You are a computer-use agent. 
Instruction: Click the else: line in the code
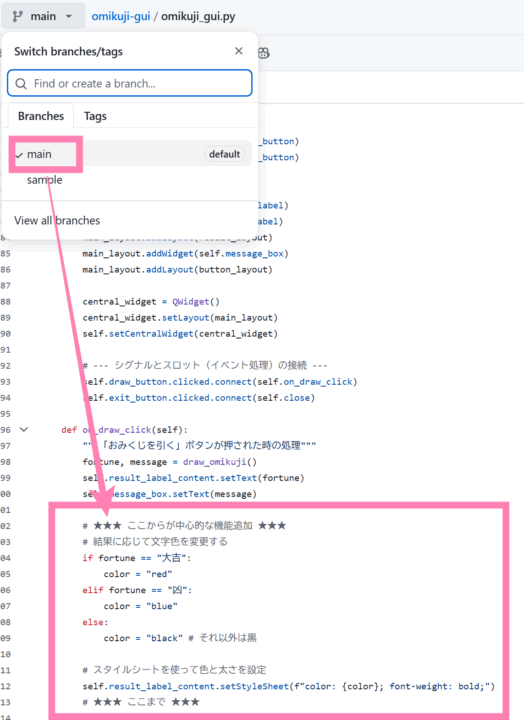tap(95, 622)
